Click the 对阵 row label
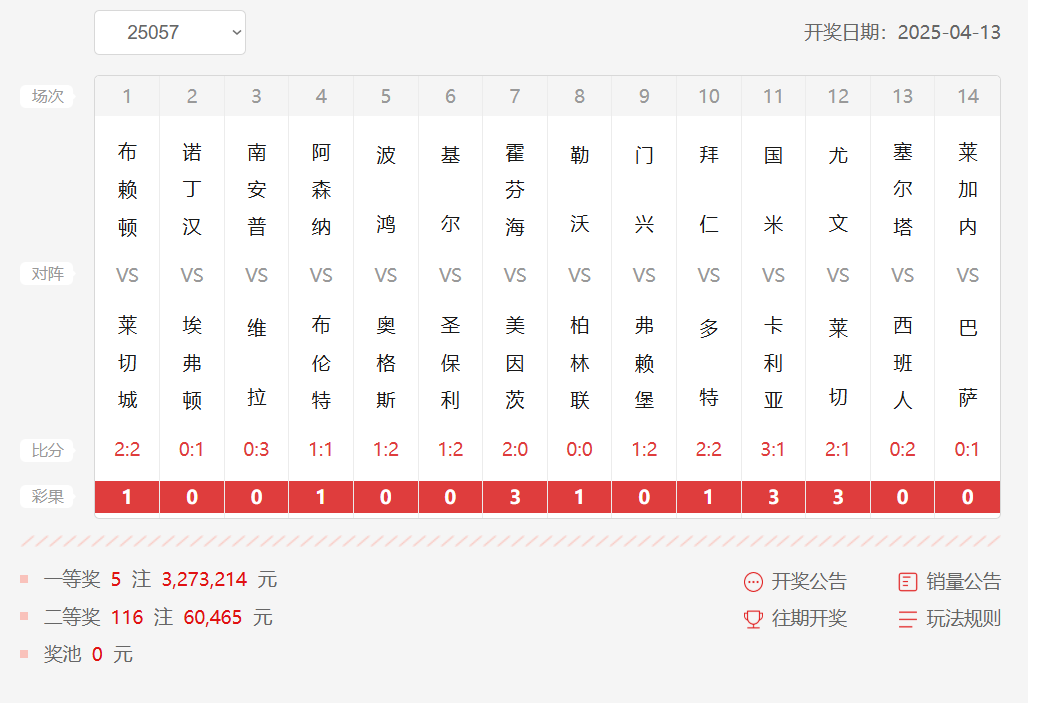1039x703 pixels. click(x=47, y=274)
